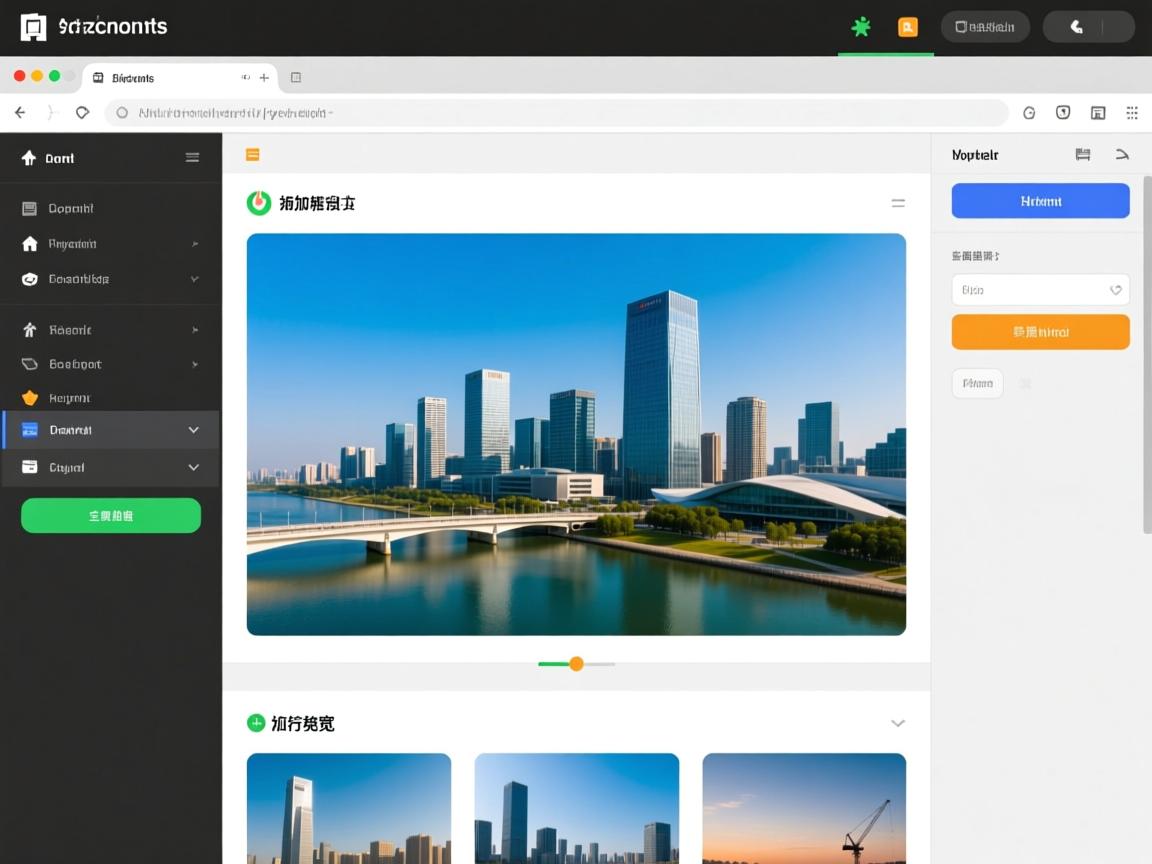1152x864 pixels.
Task: Click the share arrow icon in the right panel
Action: pos(1122,154)
